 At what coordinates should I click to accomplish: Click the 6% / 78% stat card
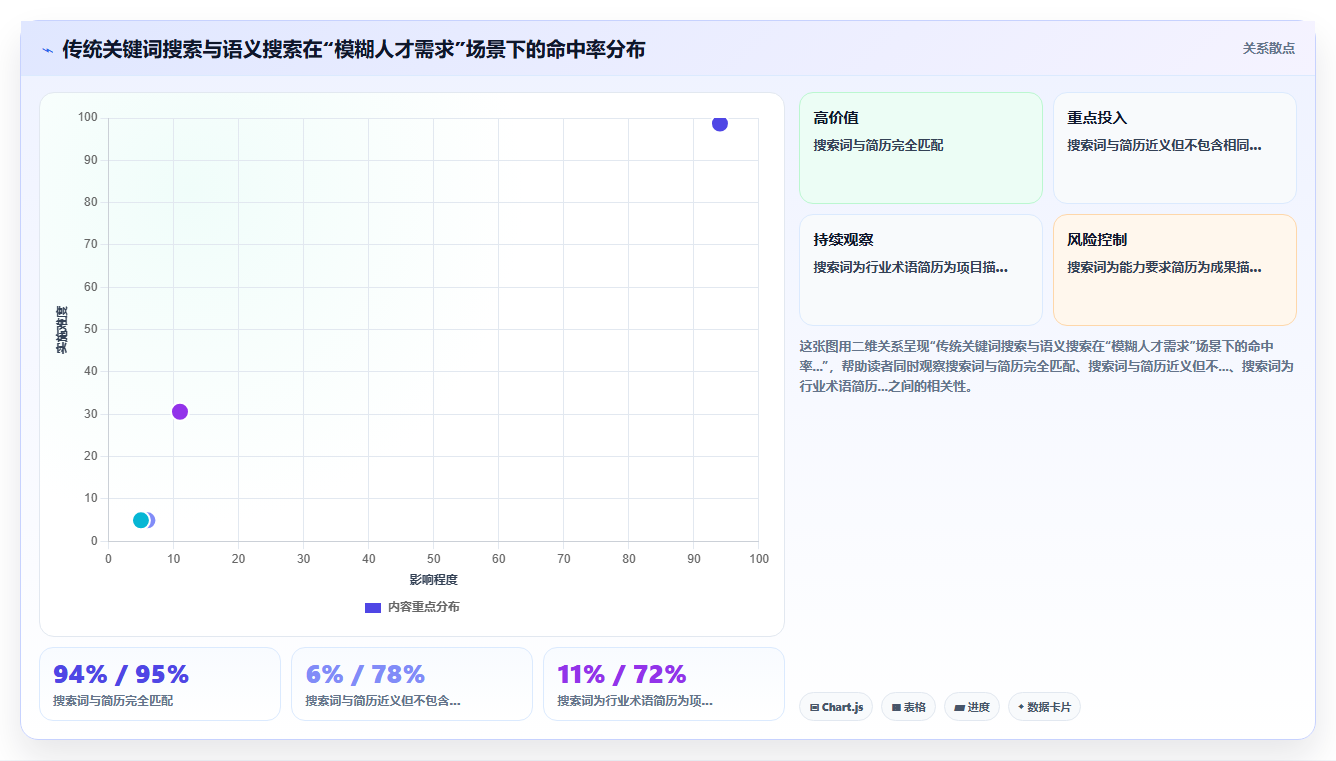click(x=412, y=684)
